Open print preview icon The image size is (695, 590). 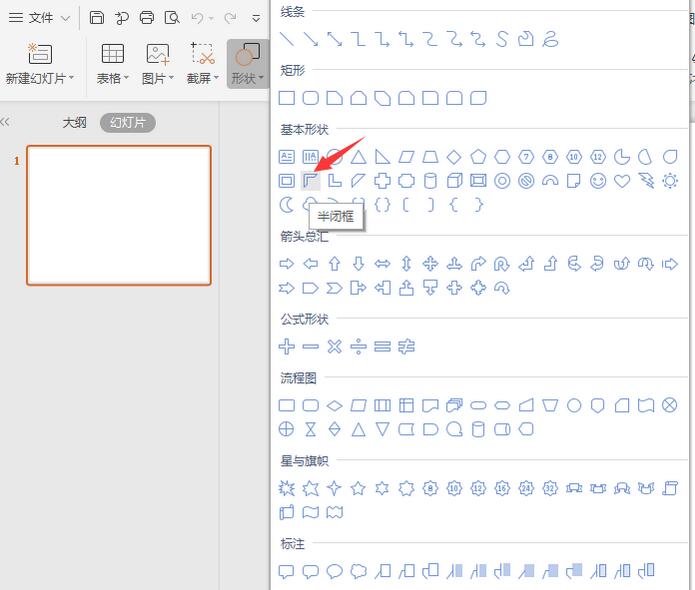pos(172,18)
